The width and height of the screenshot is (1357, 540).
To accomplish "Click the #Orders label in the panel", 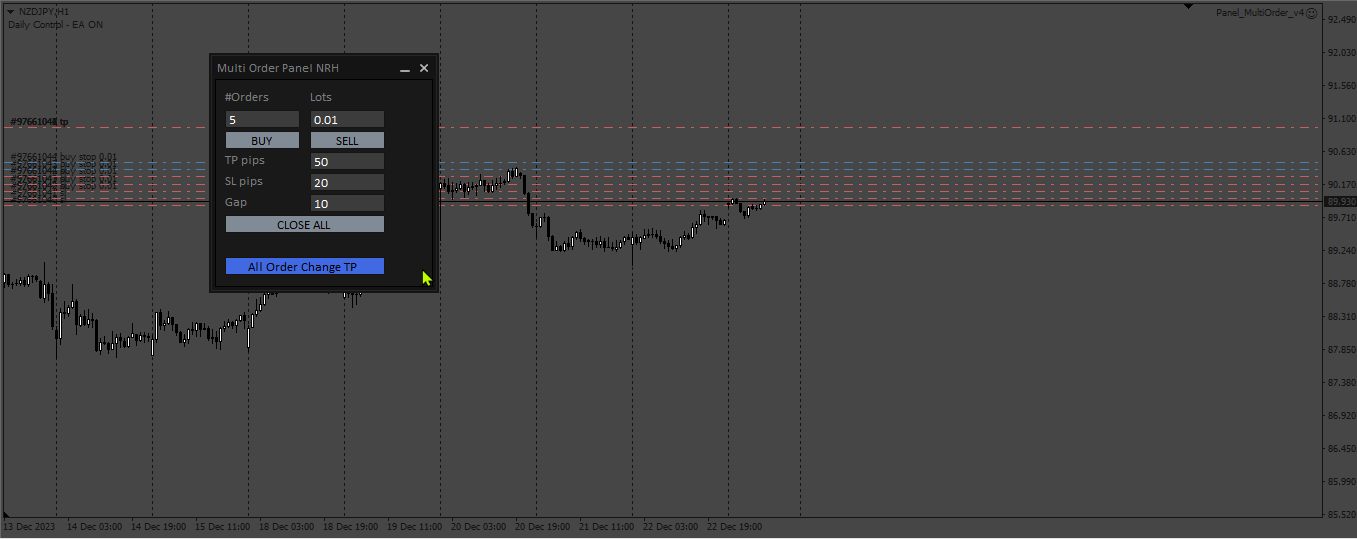I will coord(246,97).
